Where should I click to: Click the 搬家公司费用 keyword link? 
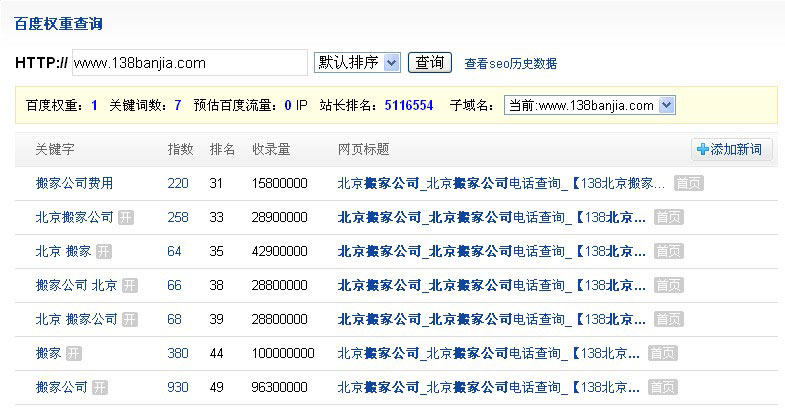click(74, 183)
